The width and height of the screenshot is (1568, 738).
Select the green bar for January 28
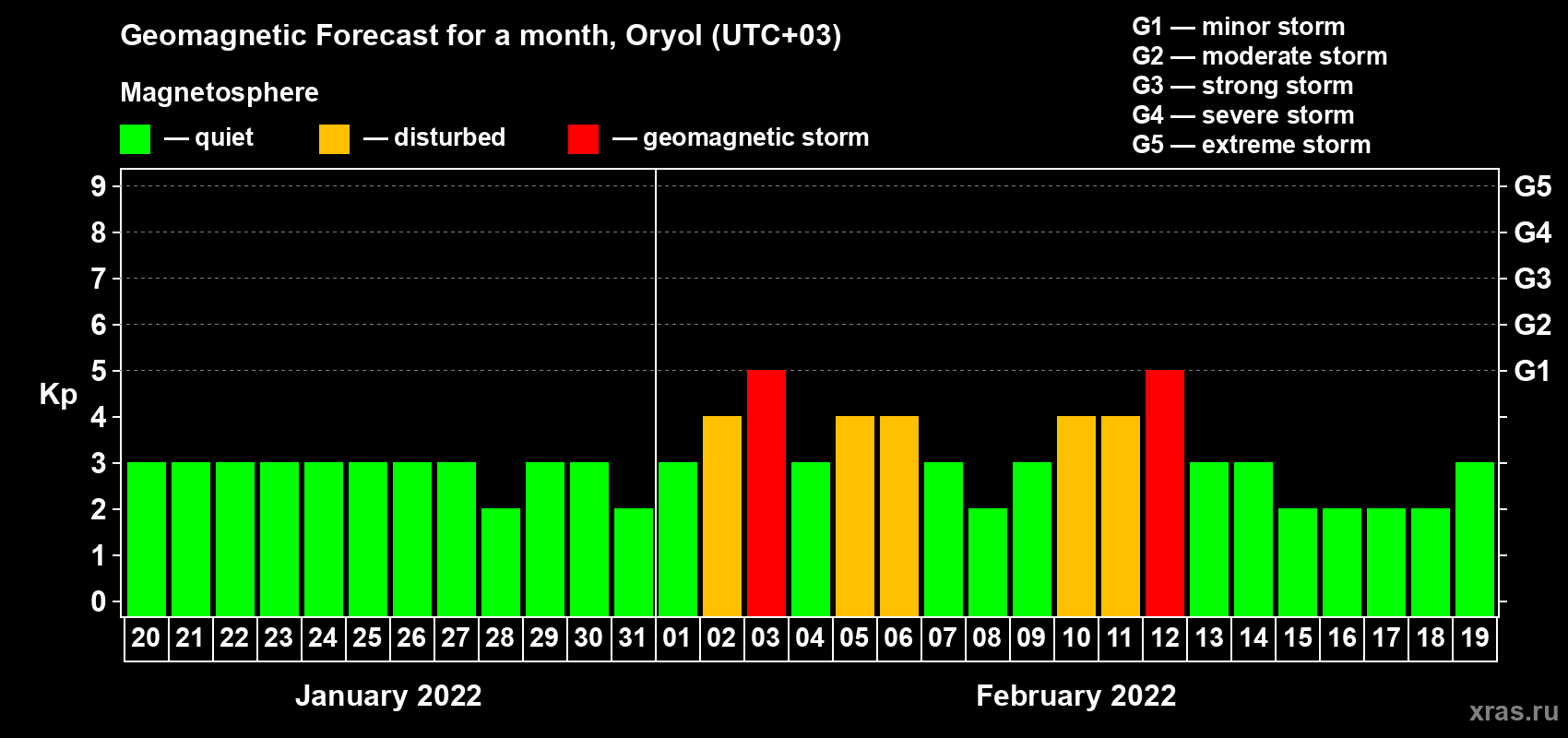(x=501, y=562)
